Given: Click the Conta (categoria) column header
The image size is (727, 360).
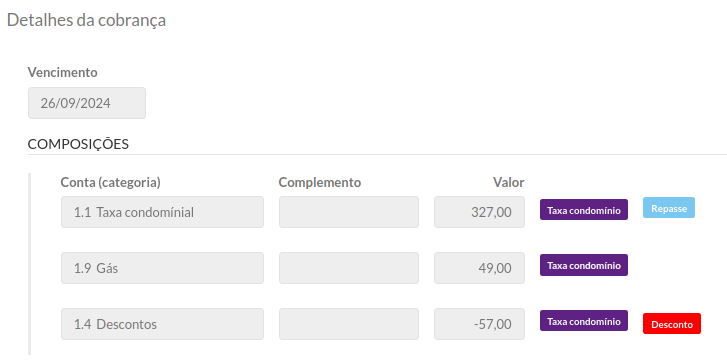Looking at the screenshot, I should tap(110, 183).
